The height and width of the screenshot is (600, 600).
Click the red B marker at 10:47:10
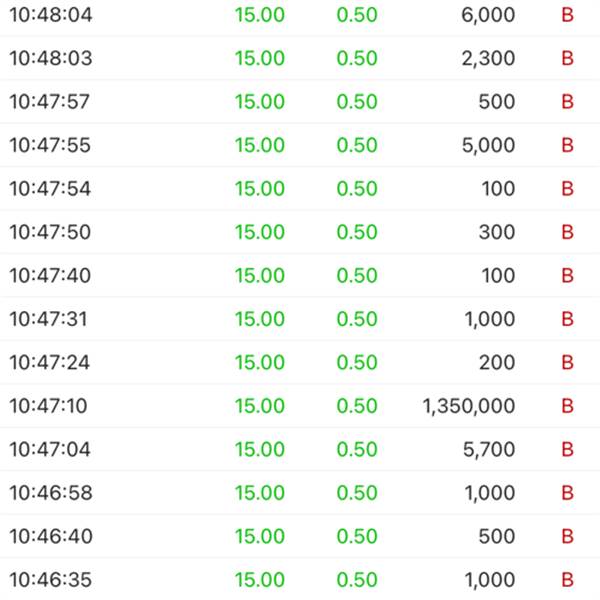[x=567, y=406]
